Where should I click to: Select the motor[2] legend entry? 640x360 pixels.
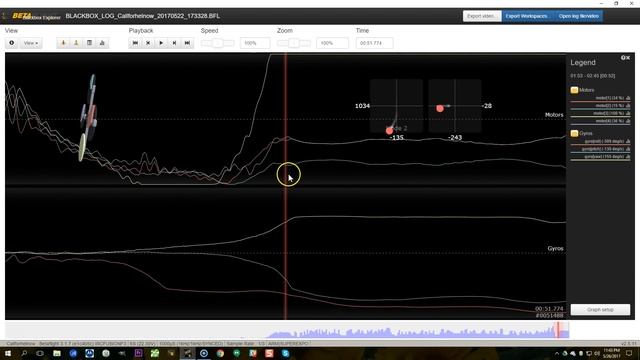pyautogui.click(x=600, y=106)
